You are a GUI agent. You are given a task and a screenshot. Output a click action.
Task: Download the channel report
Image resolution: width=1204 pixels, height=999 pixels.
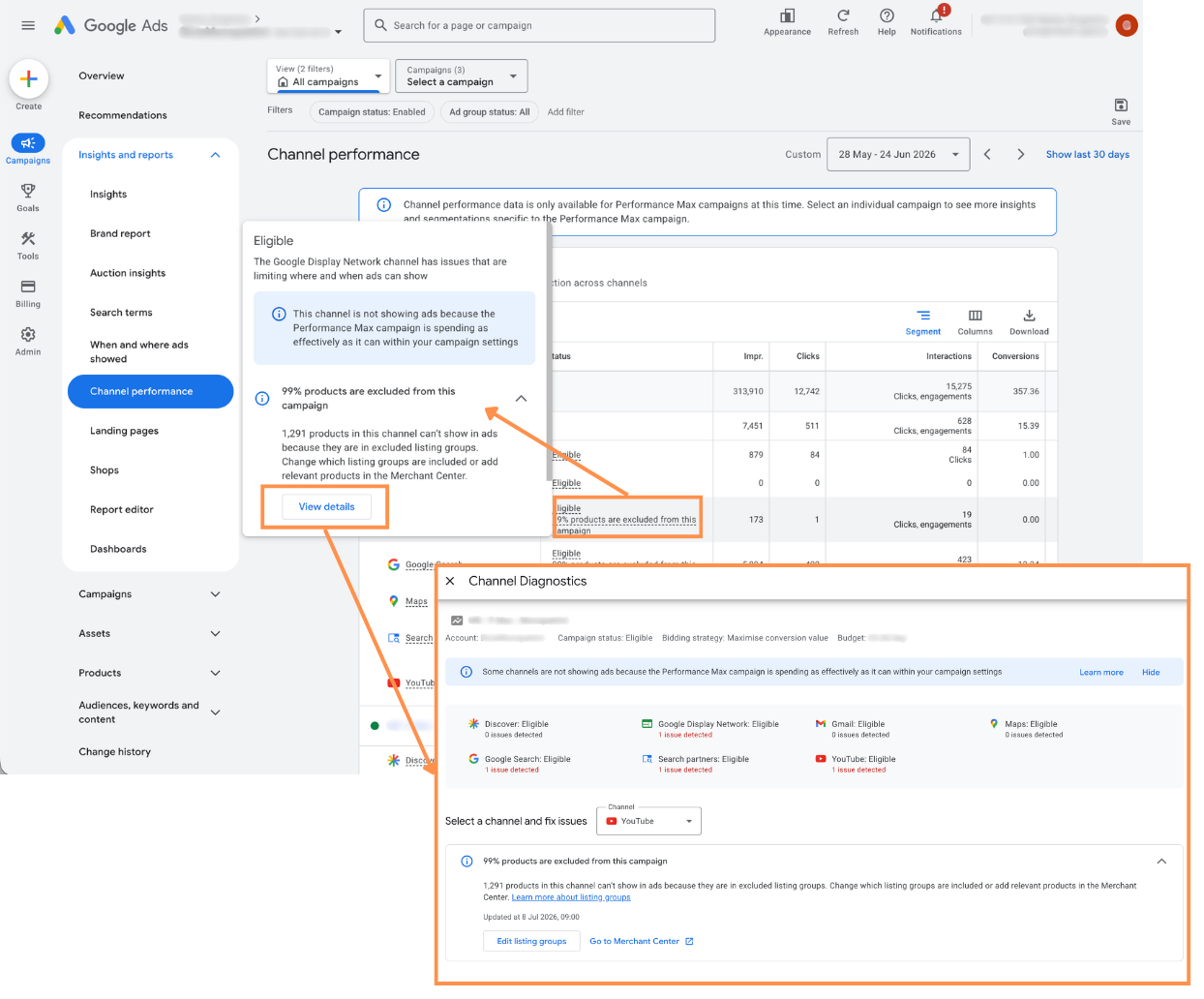click(x=1029, y=322)
